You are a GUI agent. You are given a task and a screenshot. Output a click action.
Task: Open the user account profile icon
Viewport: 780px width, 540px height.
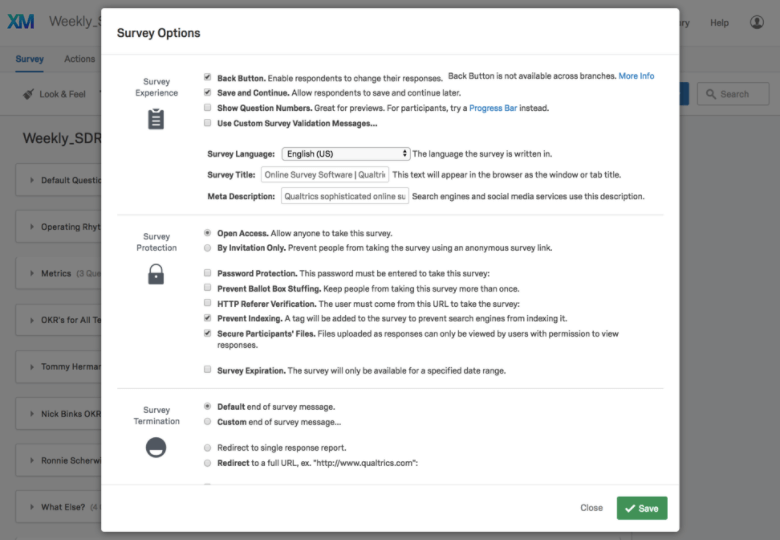(757, 22)
